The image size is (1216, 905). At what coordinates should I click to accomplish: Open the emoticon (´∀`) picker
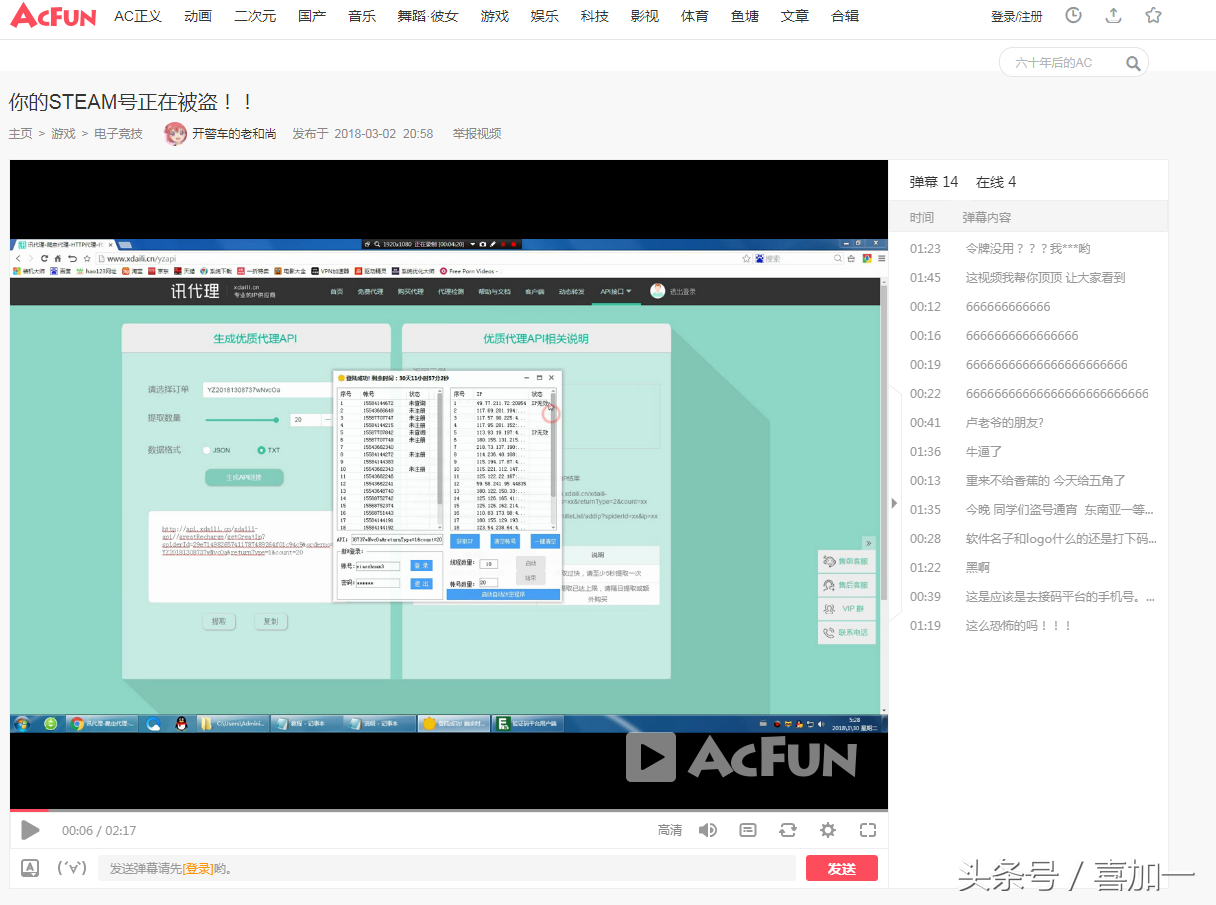coord(72,868)
